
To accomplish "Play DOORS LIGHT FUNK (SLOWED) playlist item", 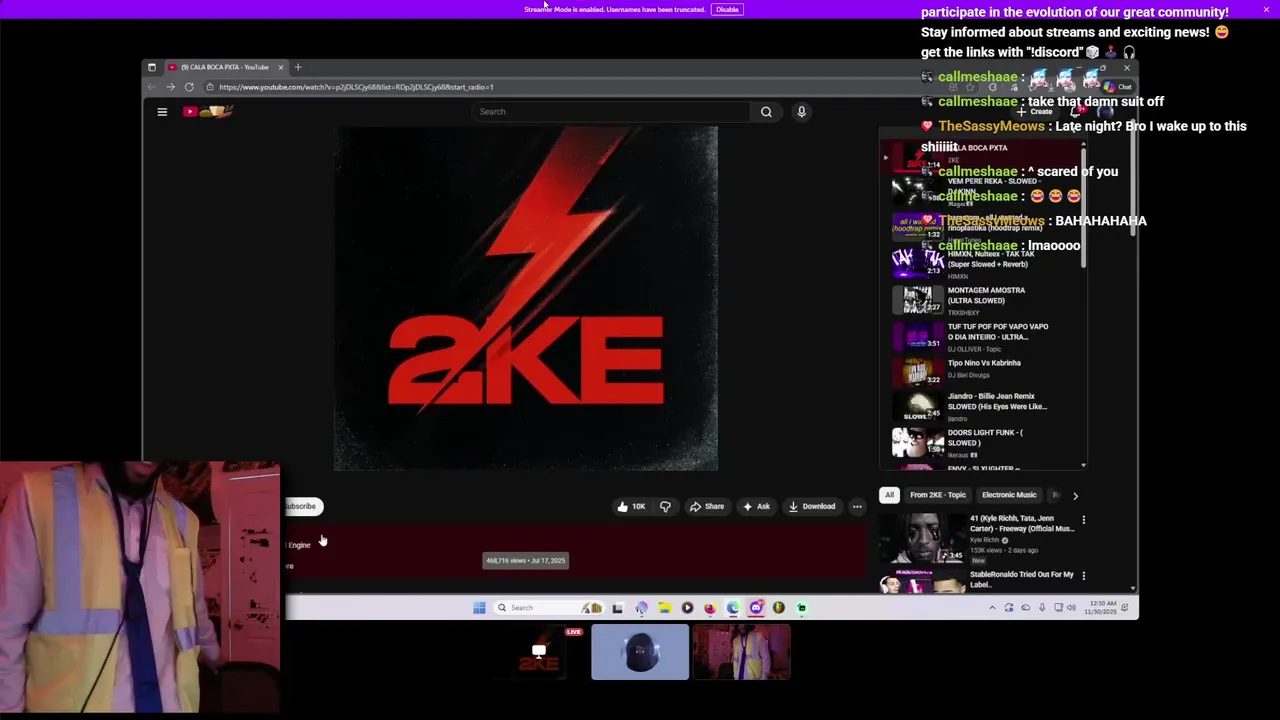I will [985, 443].
